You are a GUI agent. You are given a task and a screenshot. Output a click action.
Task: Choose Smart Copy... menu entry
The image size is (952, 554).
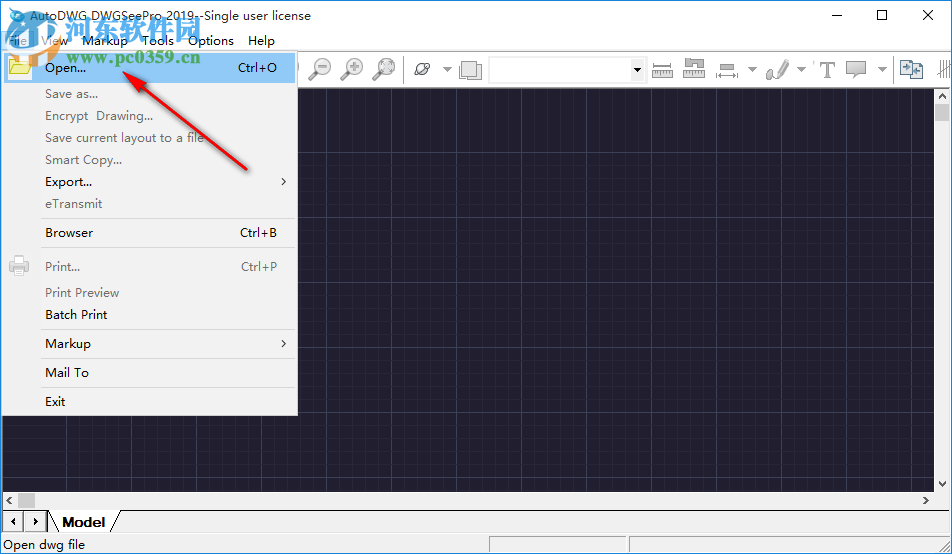point(149,160)
